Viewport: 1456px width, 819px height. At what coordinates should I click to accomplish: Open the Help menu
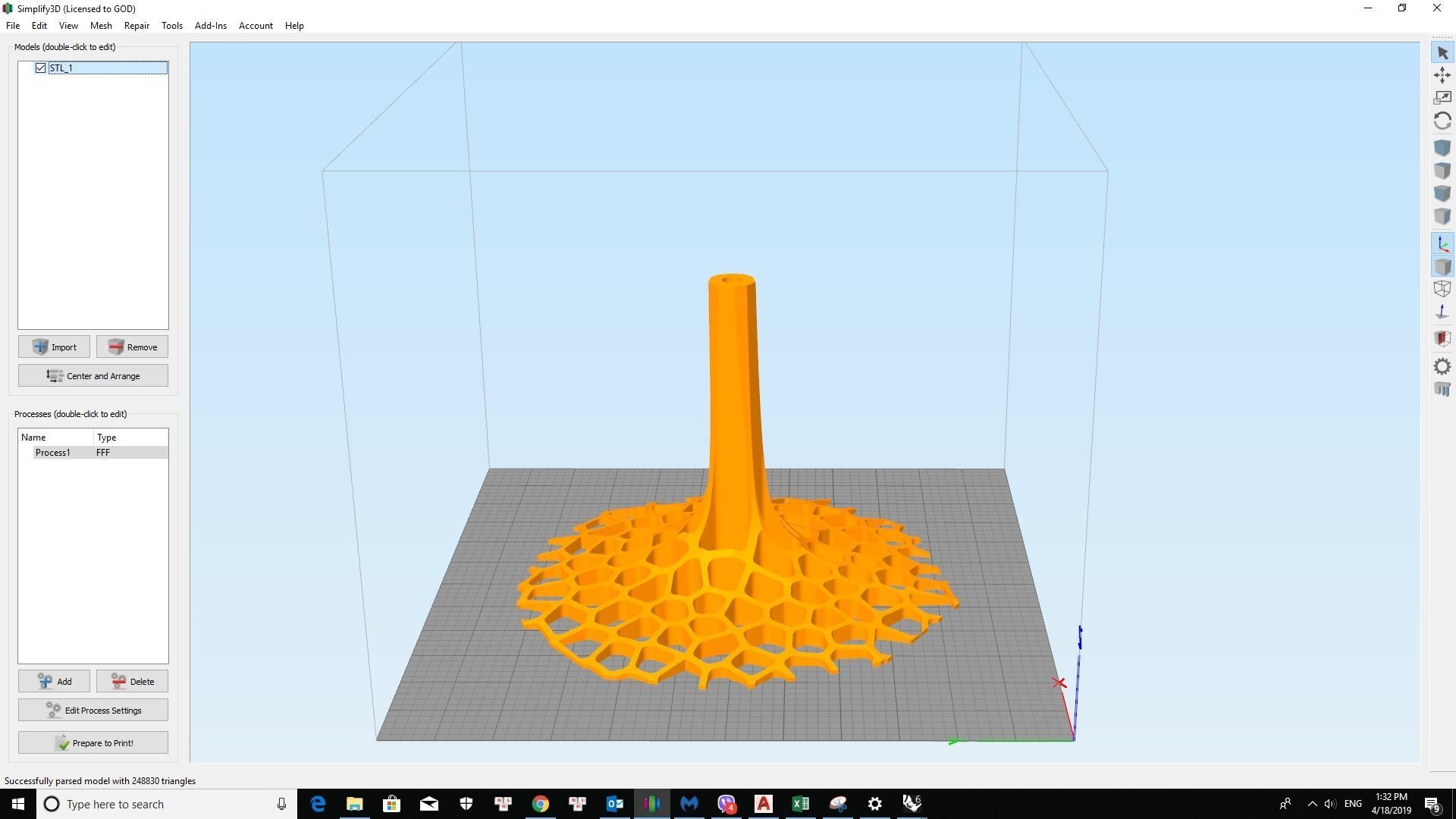click(x=294, y=26)
